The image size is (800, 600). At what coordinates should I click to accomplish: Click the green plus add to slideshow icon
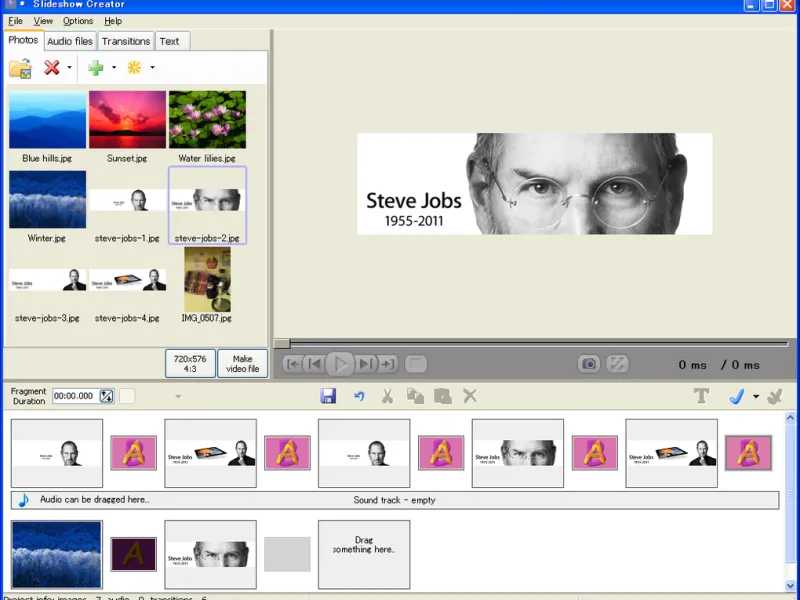pos(95,67)
